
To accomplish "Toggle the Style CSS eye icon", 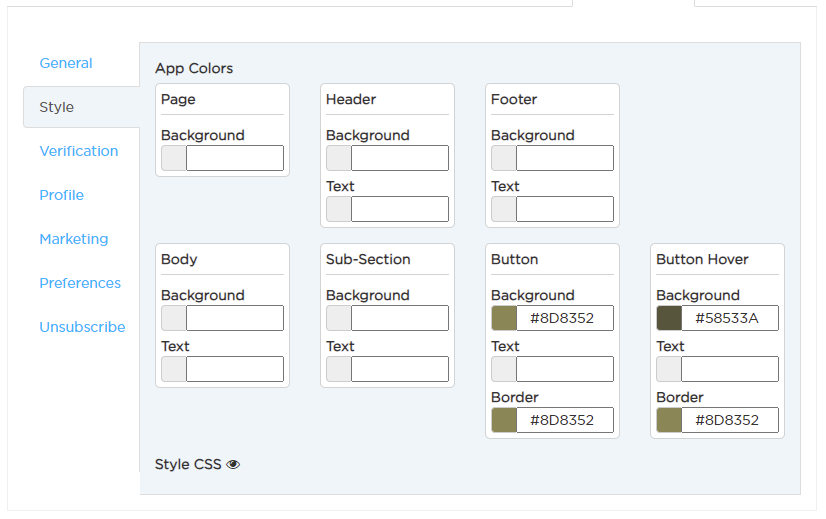I will pos(233,464).
